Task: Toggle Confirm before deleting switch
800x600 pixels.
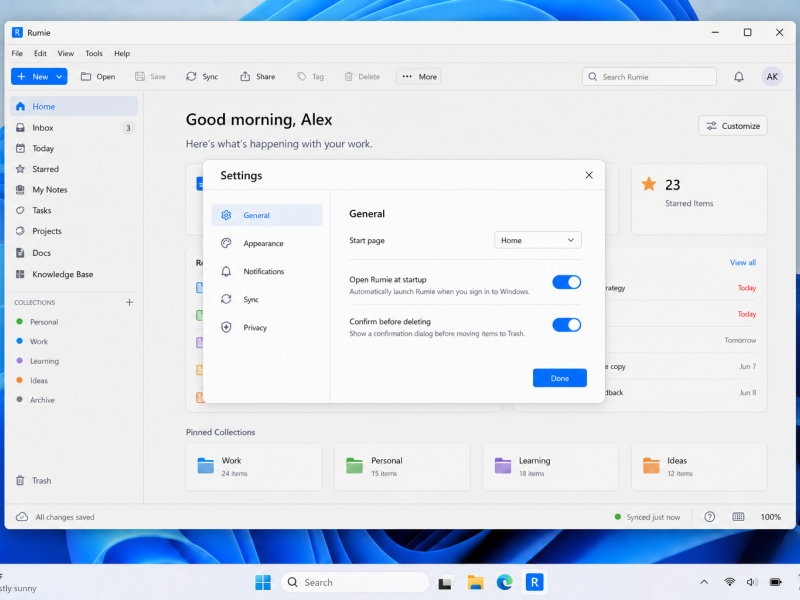Action: [x=566, y=325]
